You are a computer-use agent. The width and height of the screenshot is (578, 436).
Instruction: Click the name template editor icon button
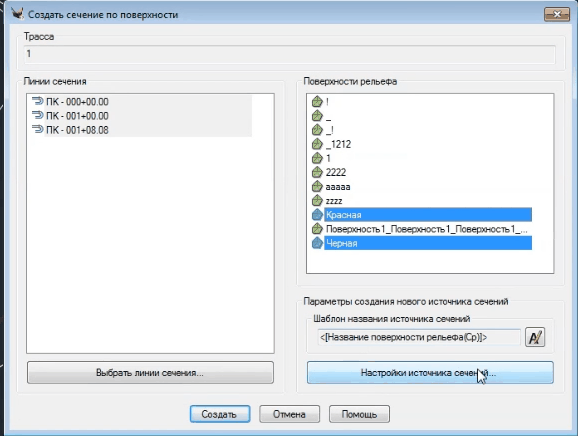pos(535,337)
